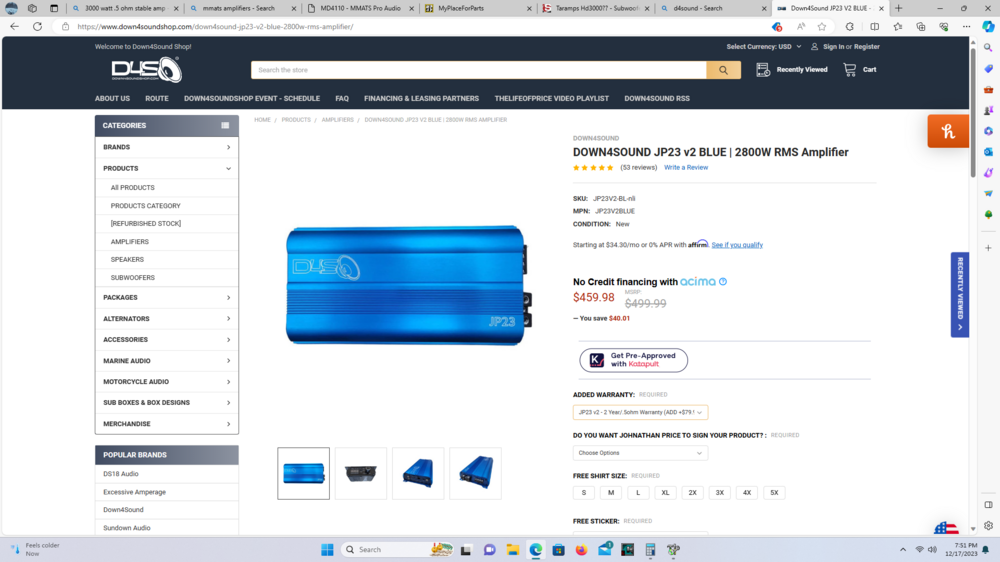Select free shirt size M
The image size is (1000, 562).
point(611,492)
